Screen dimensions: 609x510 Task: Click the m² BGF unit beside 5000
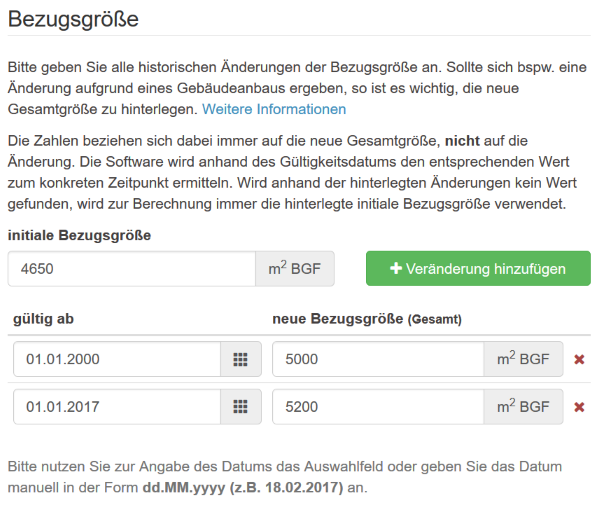(523, 359)
